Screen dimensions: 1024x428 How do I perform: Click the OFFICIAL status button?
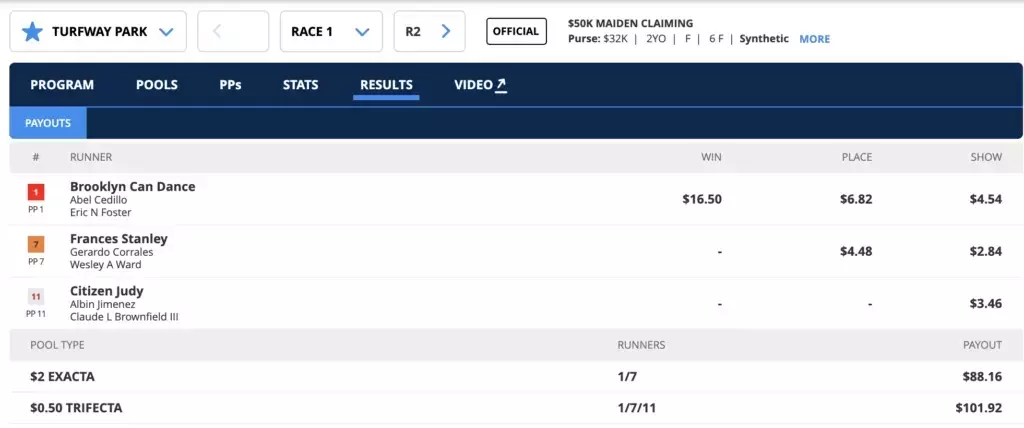tap(516, 32)
